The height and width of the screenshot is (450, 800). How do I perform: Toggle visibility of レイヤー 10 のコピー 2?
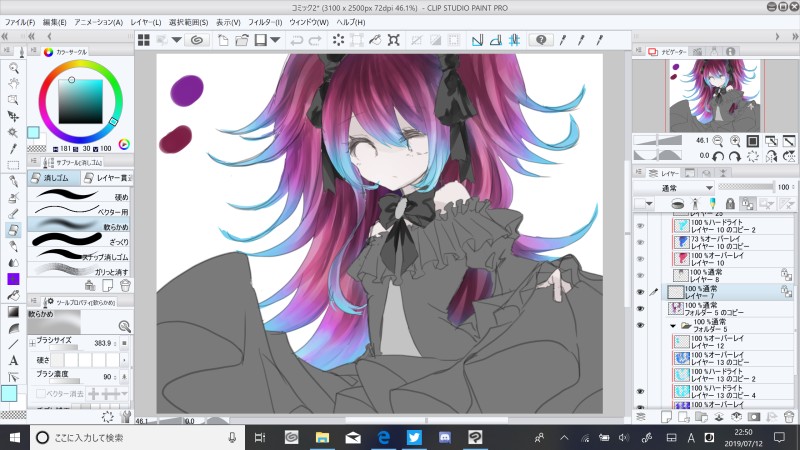click(640, 226)
